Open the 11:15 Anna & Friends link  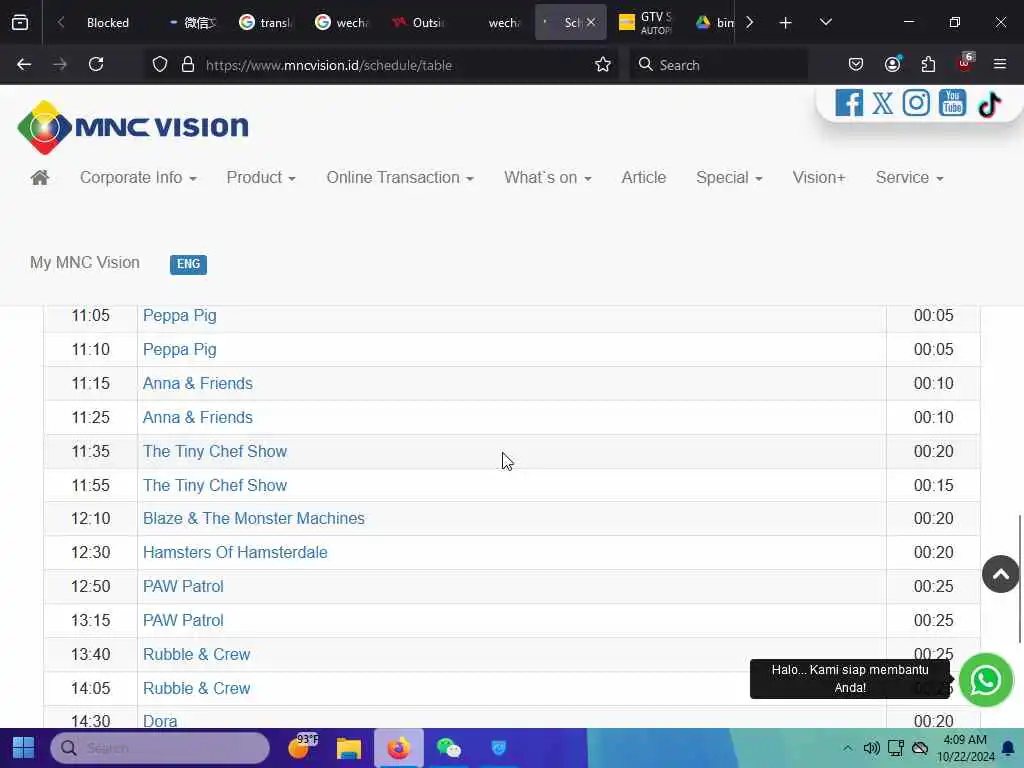(x=197, y=383)
